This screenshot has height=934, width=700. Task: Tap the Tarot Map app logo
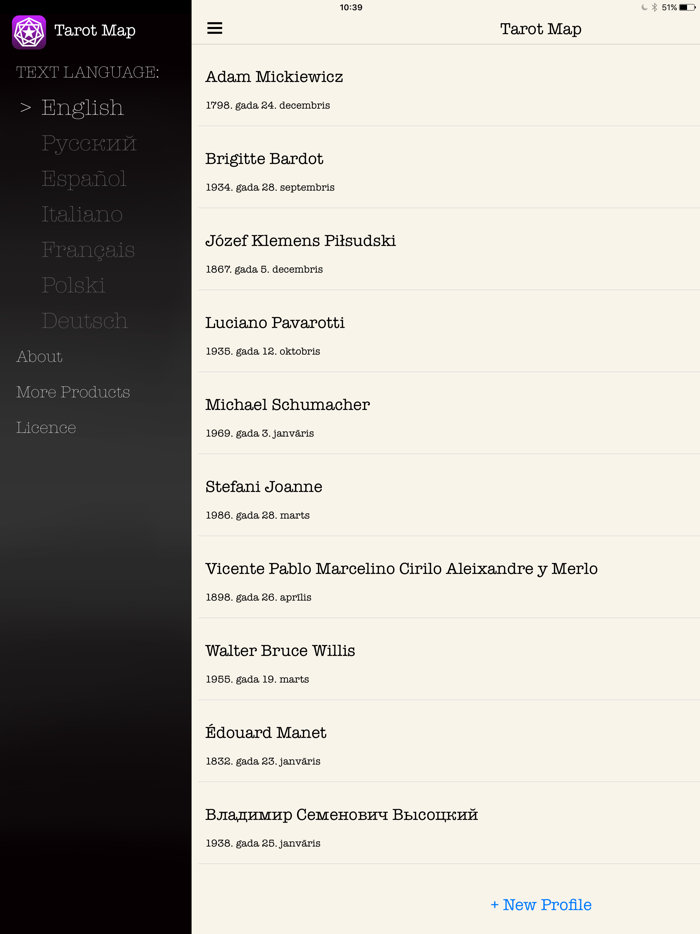(x=29, y=32)
